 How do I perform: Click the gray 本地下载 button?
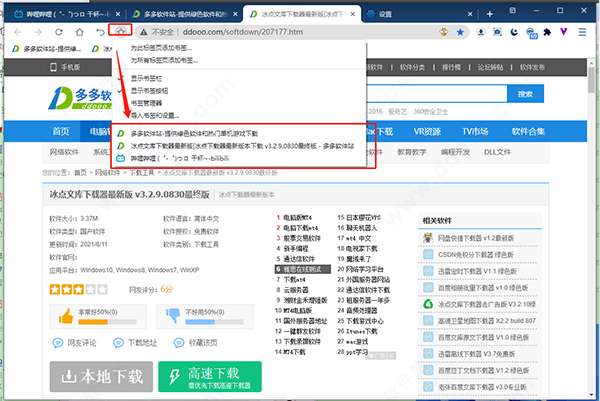[x=101, y=377]
